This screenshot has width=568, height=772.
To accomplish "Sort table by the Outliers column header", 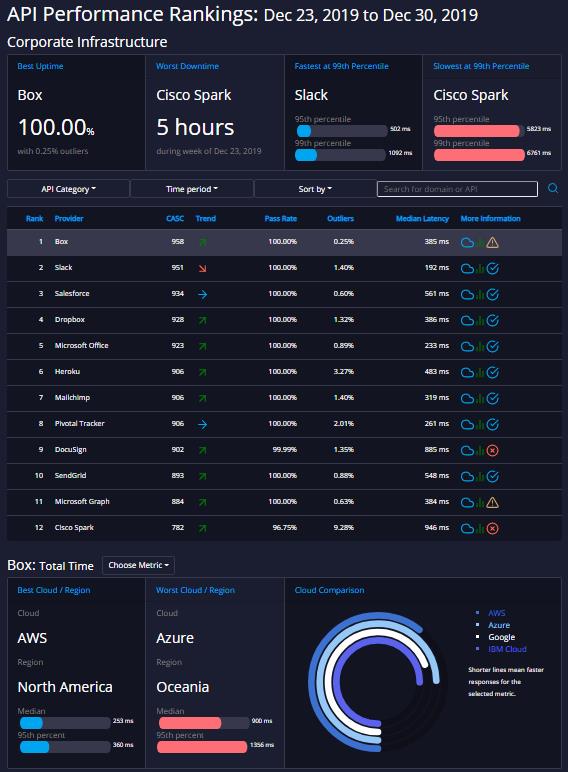I will (x=341, y=219).
